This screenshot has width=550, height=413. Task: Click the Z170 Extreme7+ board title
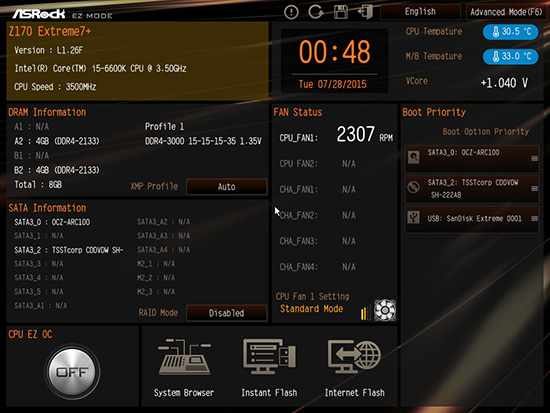[49, 32]
